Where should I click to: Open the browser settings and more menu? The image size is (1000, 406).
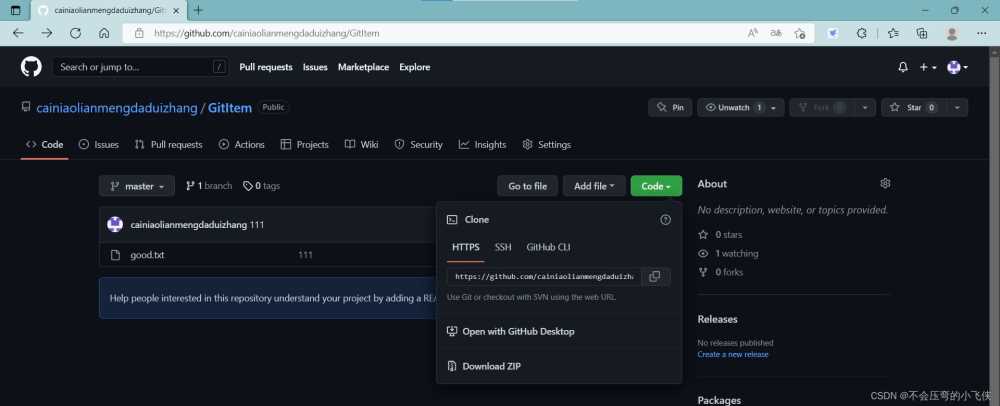tap(982, 33)
